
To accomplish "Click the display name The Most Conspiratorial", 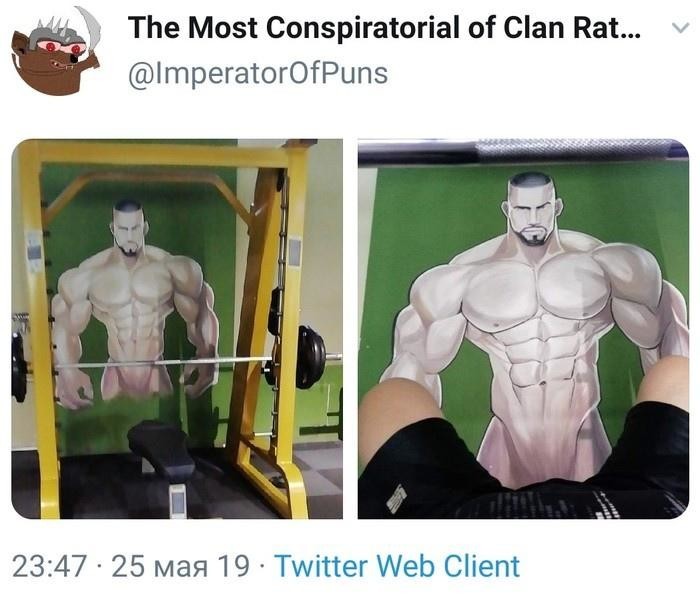I will click(x=384, y=28).
